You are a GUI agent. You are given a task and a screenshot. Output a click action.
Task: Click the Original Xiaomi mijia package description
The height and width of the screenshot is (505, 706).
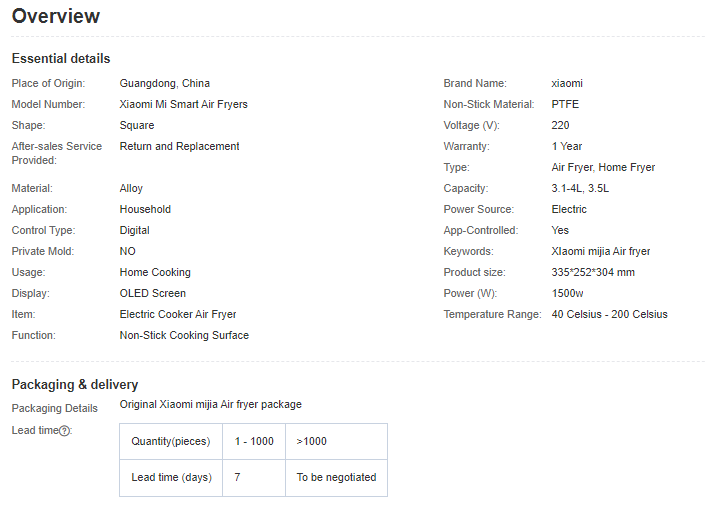point(210,405)
